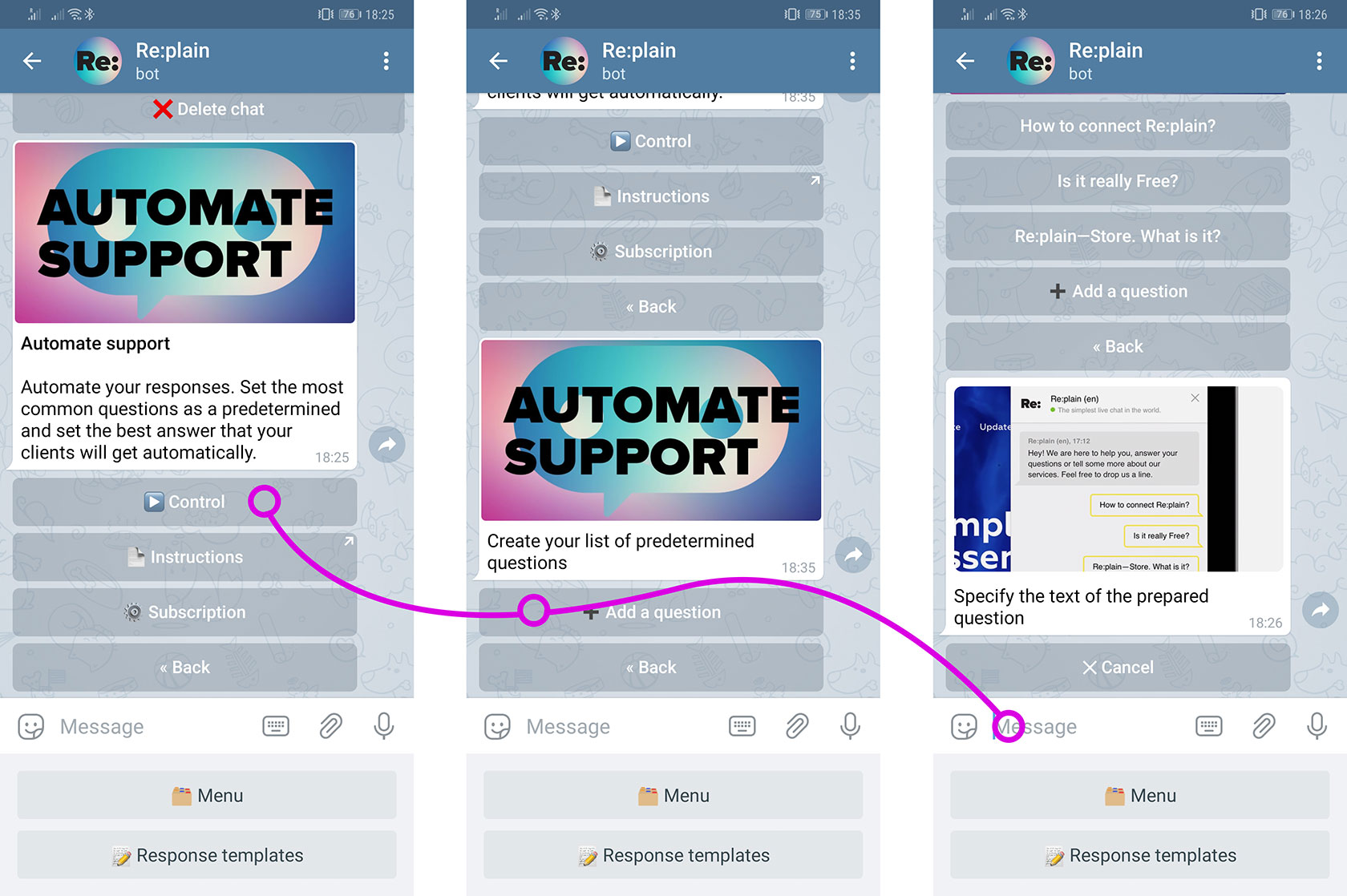Tap the microphone icon in the left phone
1347x896 pixels.
(x=384, y=726)
